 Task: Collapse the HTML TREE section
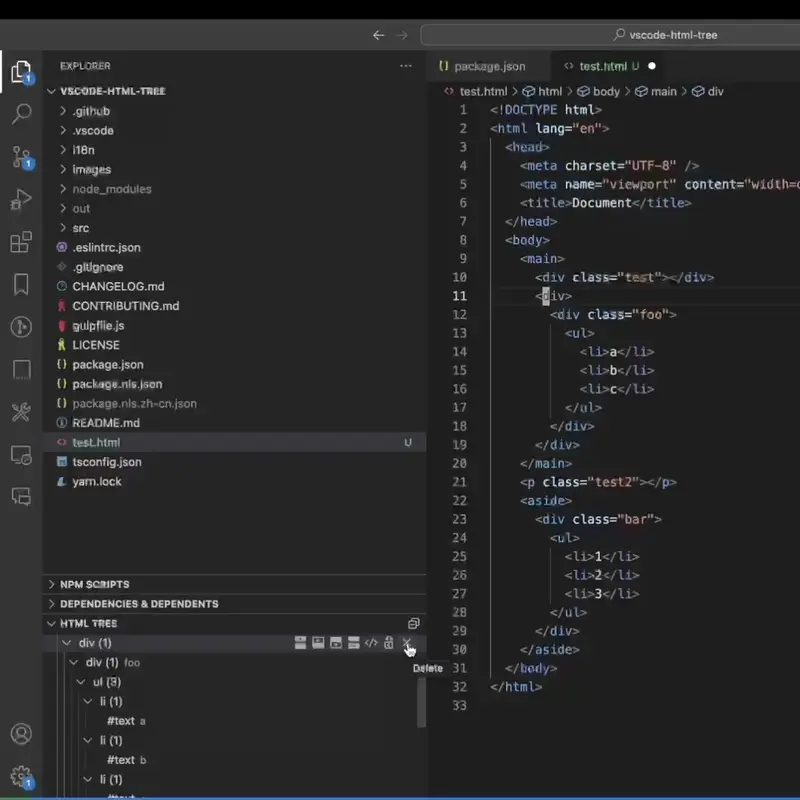pos(52,623)
